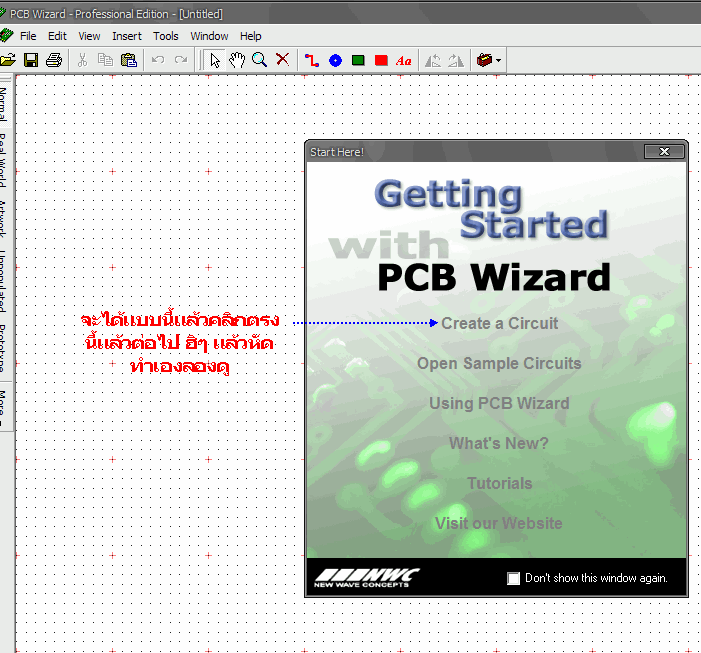Image resolution: width=701 pixels, height=653 pixels.
Task: Click the NWC New Wave Concepts logo
Action: (x=366, y=578)
